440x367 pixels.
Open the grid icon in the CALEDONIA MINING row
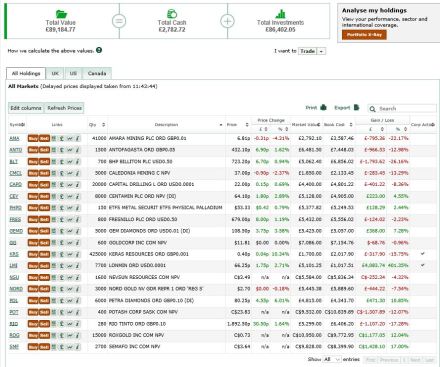(x=54, y=173)
